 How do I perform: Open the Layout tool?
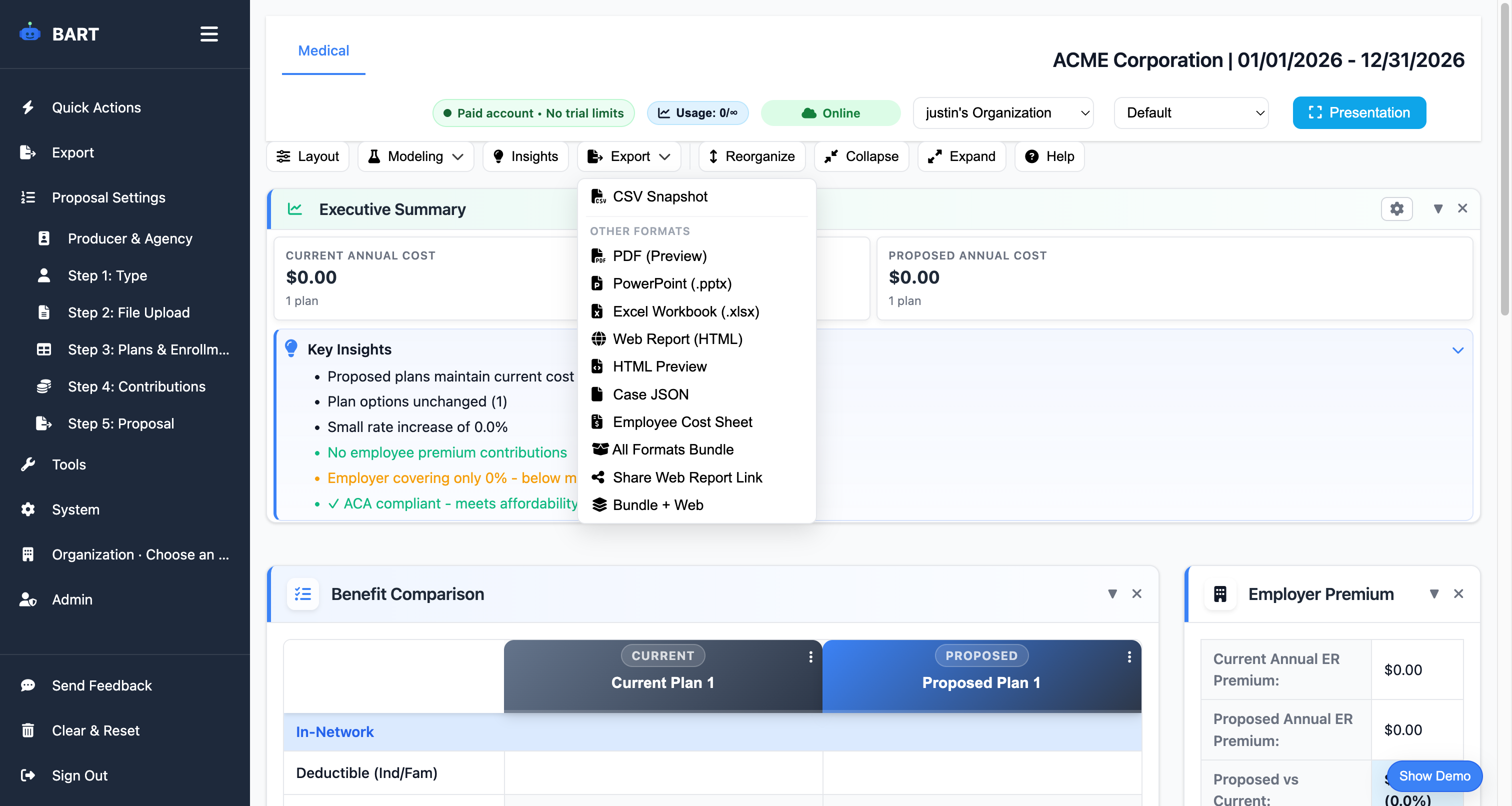pyautogui.click(x=307, y=156)
